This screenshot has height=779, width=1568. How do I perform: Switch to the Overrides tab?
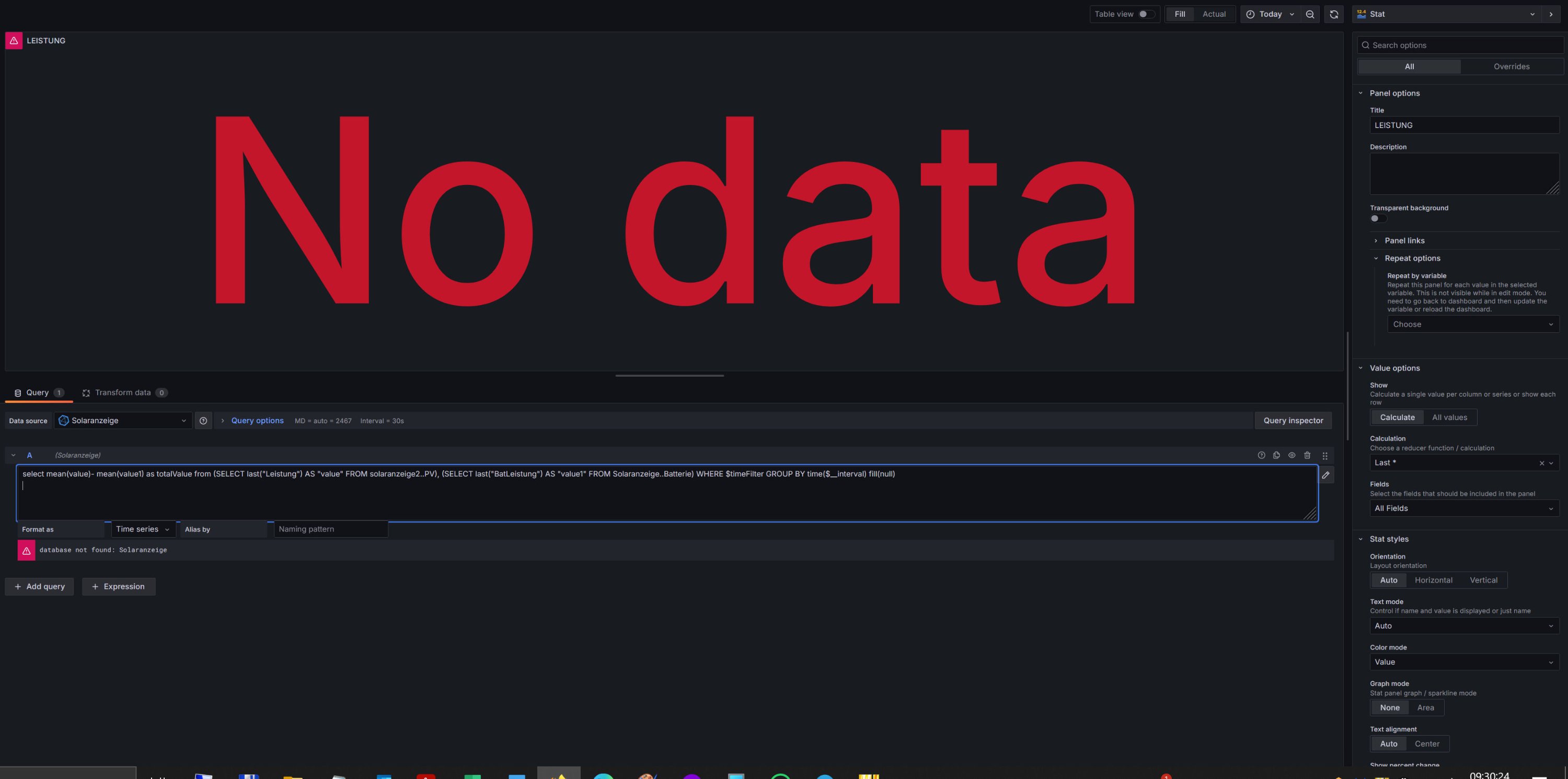click(1511, 66)
